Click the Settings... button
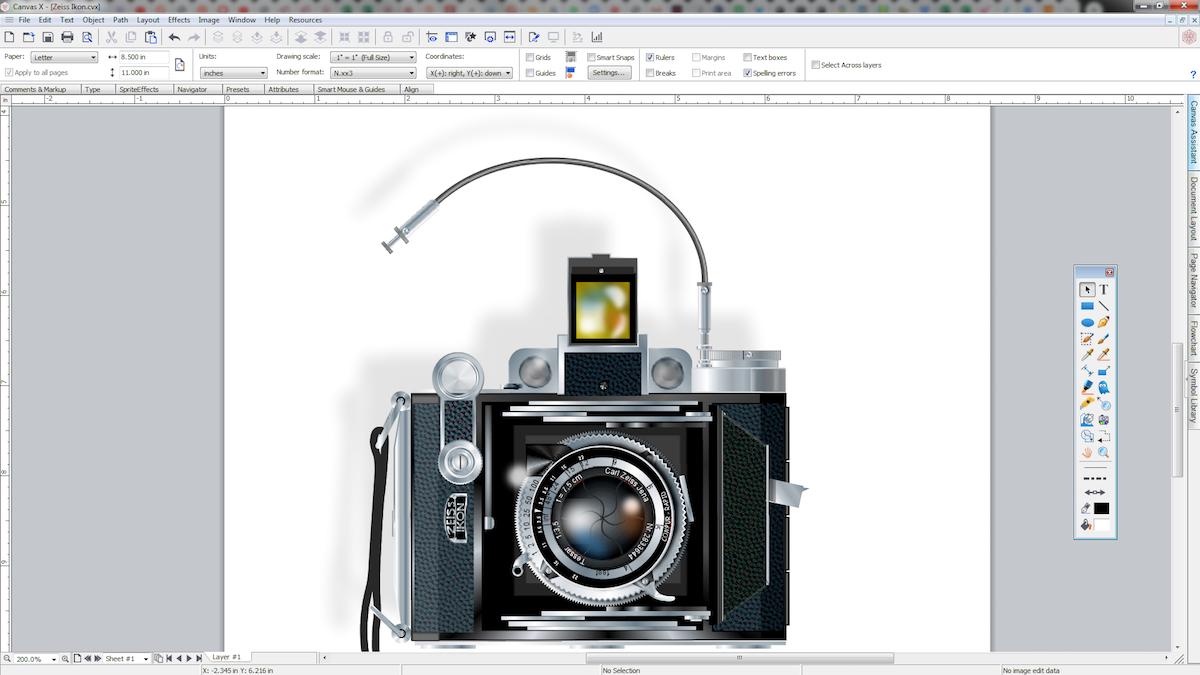This screenshot has height=675, width=1200. coord(608,73)
